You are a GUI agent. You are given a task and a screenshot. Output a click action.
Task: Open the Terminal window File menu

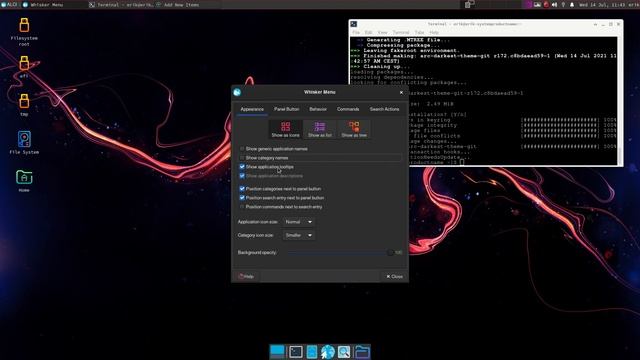356,32
